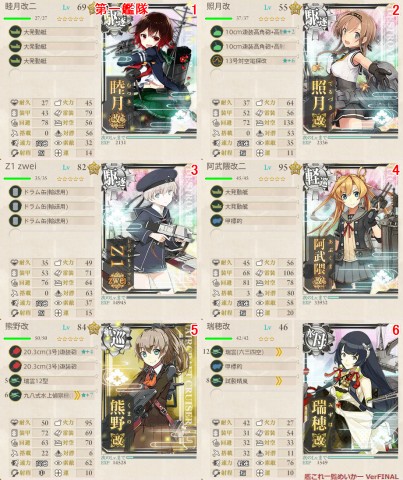Viewport: 403px width, 480px height.
Task: Select Mizuho's 瑞雲 seaplane equipment icon
Action: point(217,352)
